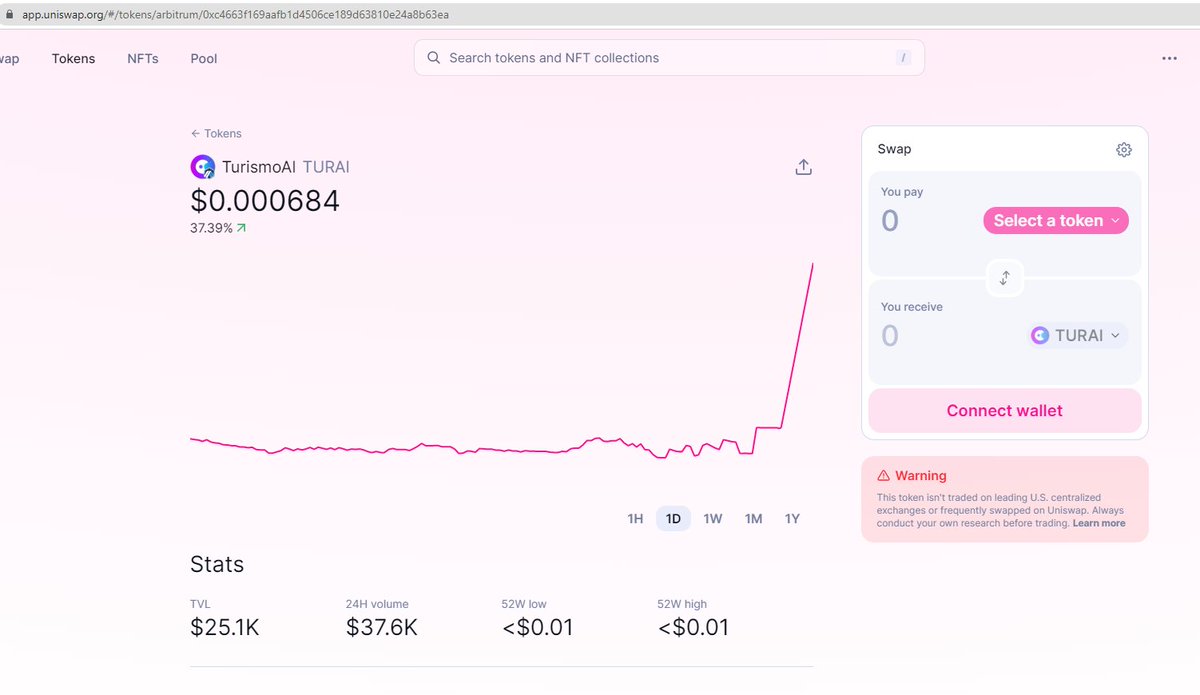
Task: Focus the search tokens and NFT field
Action: tap(669, 58)
